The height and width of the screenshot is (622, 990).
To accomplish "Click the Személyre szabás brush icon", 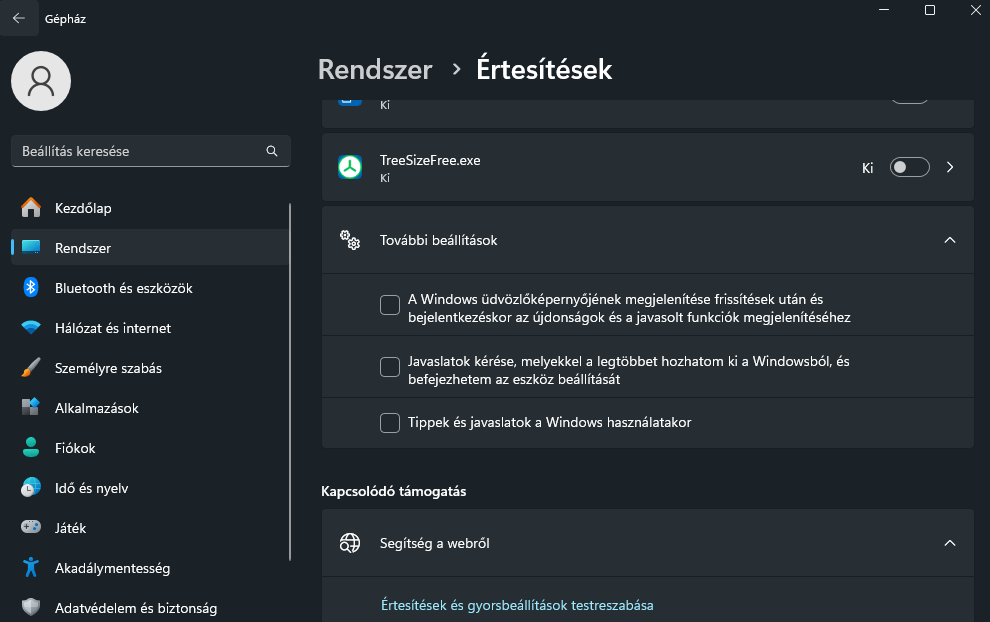I will tap(31, 368).
